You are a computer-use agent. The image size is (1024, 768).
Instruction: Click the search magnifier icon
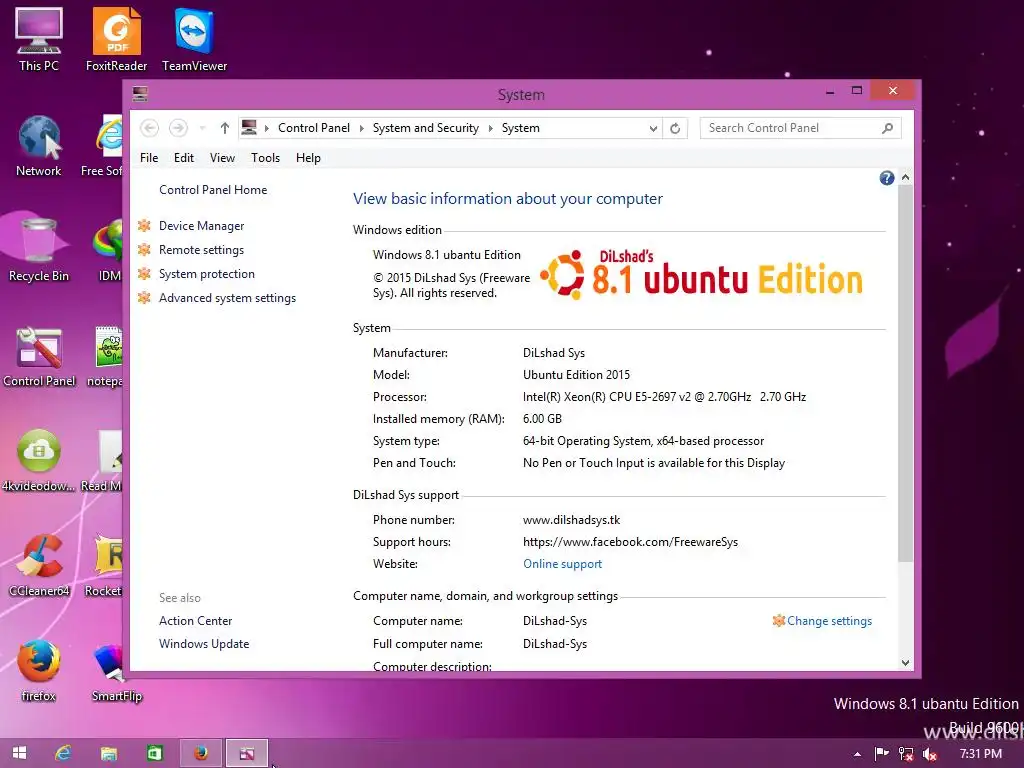tap(887, 128)
